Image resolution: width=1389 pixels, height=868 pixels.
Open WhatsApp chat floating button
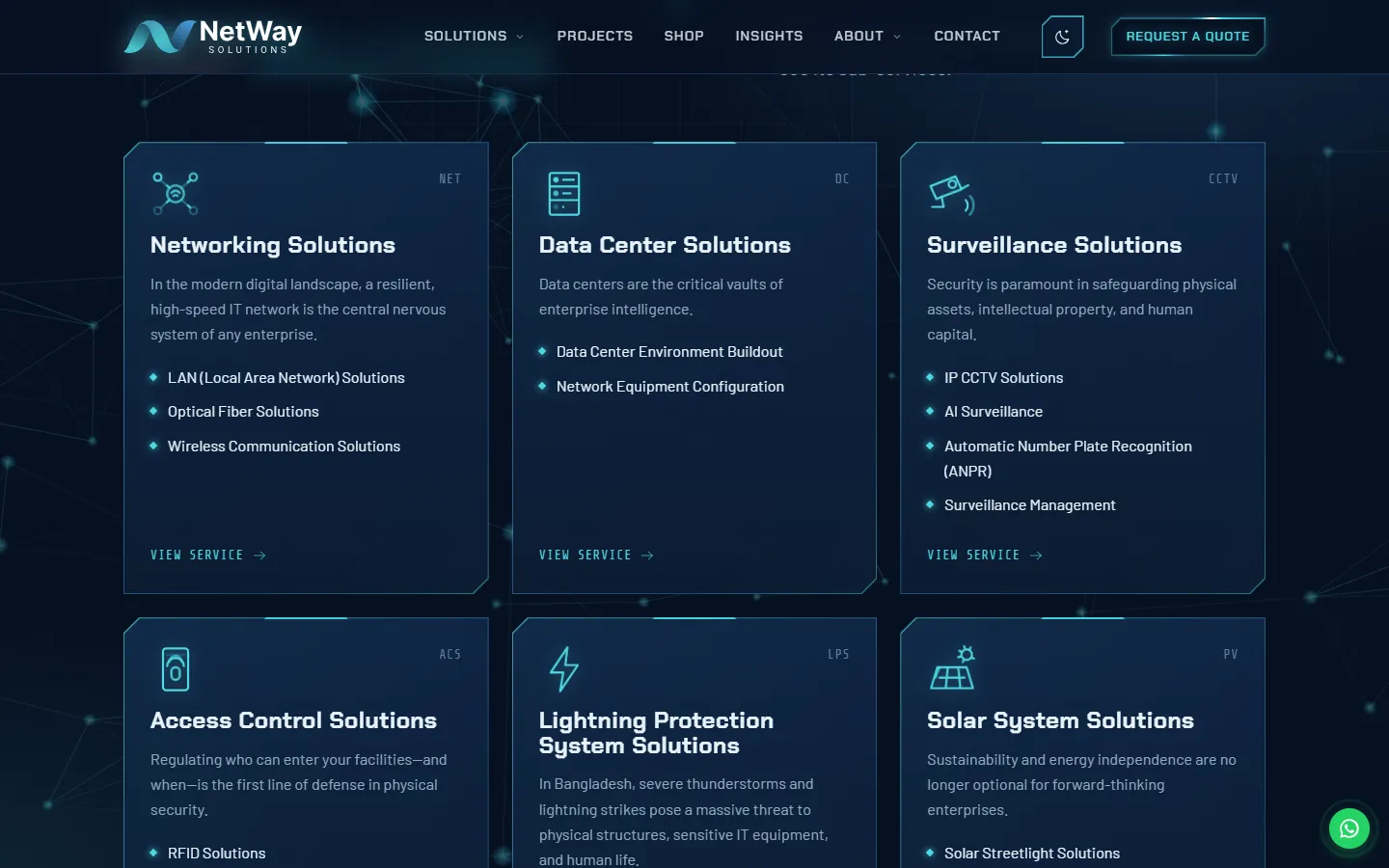click(1348, 828)
